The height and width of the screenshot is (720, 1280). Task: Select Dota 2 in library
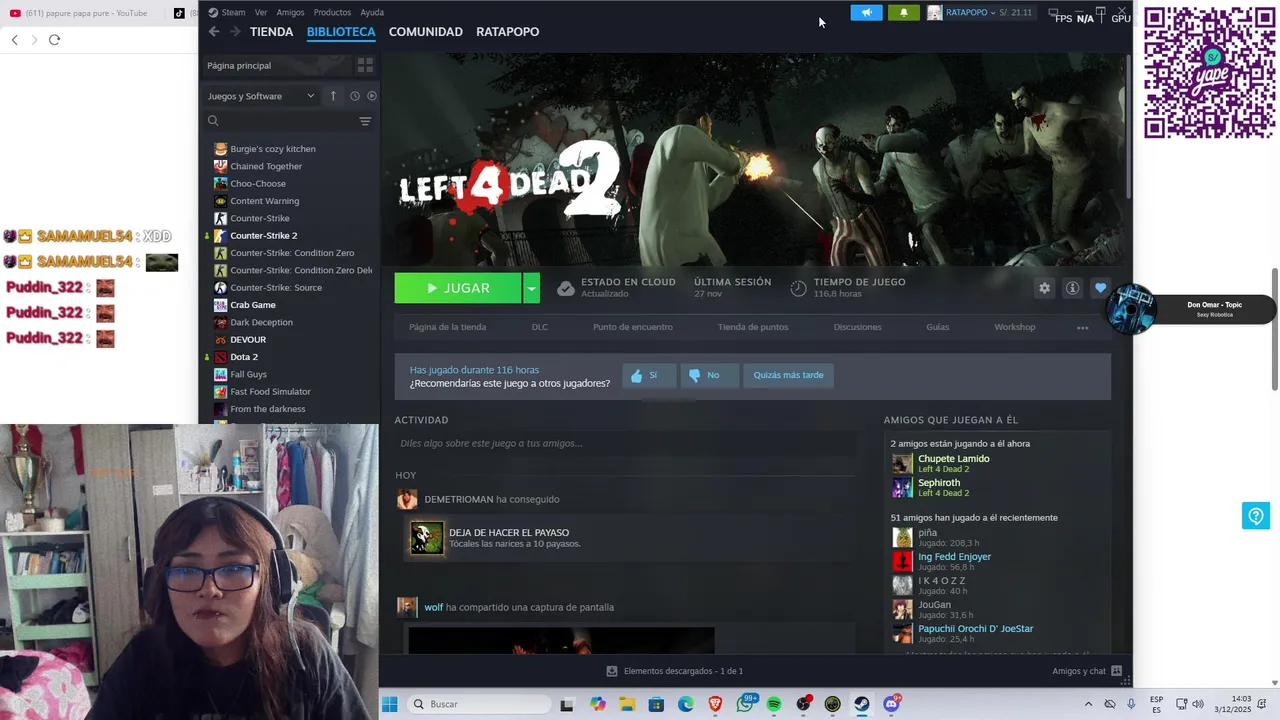(x=244, y=357)
